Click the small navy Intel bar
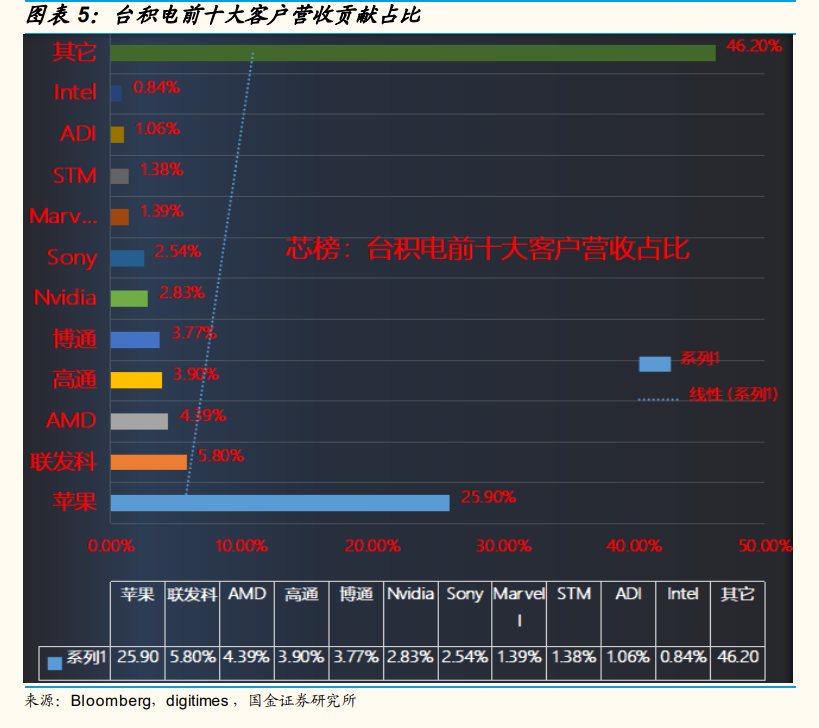 [116, 93]
